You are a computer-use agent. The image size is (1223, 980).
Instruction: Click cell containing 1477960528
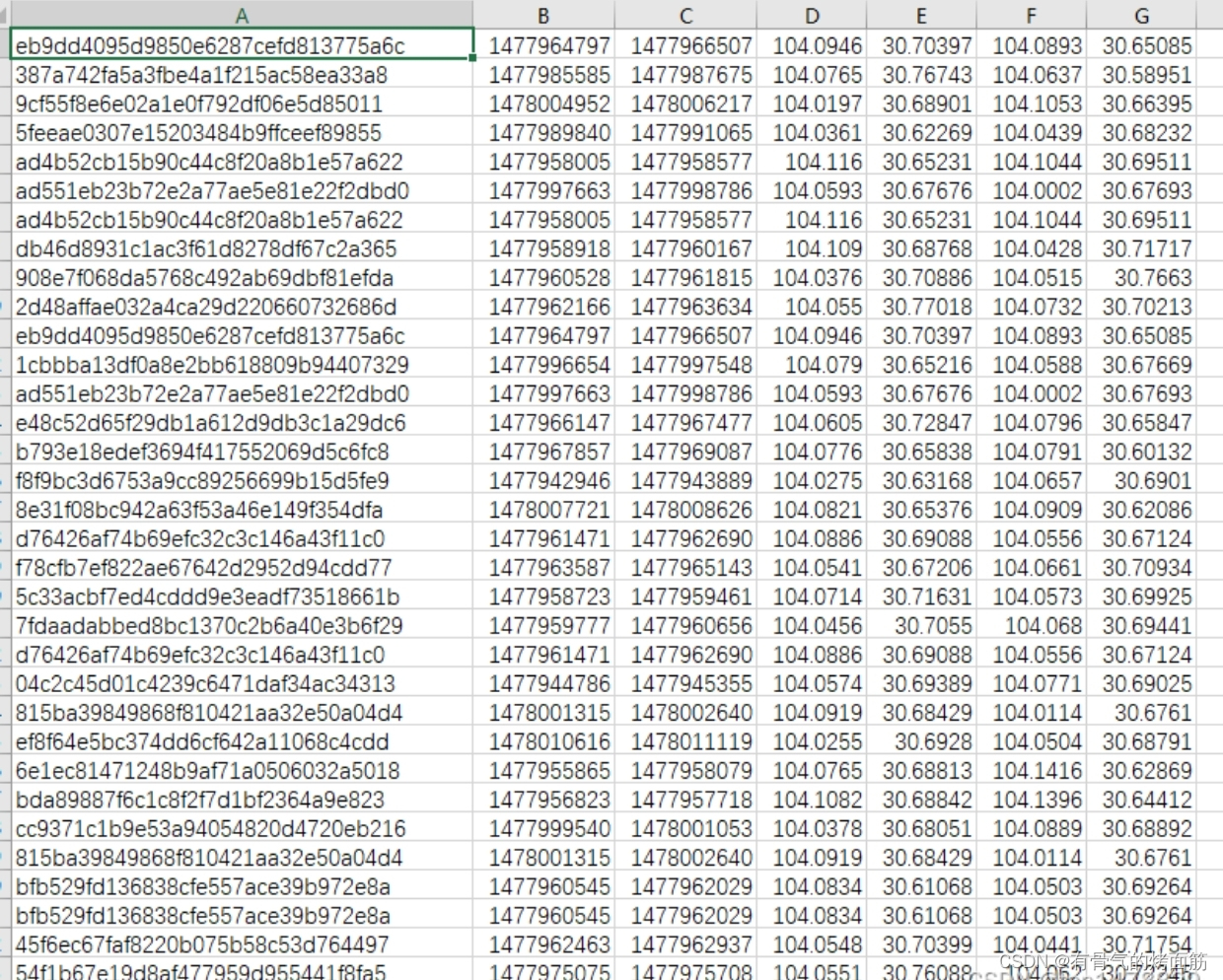(x=543, y=278)
